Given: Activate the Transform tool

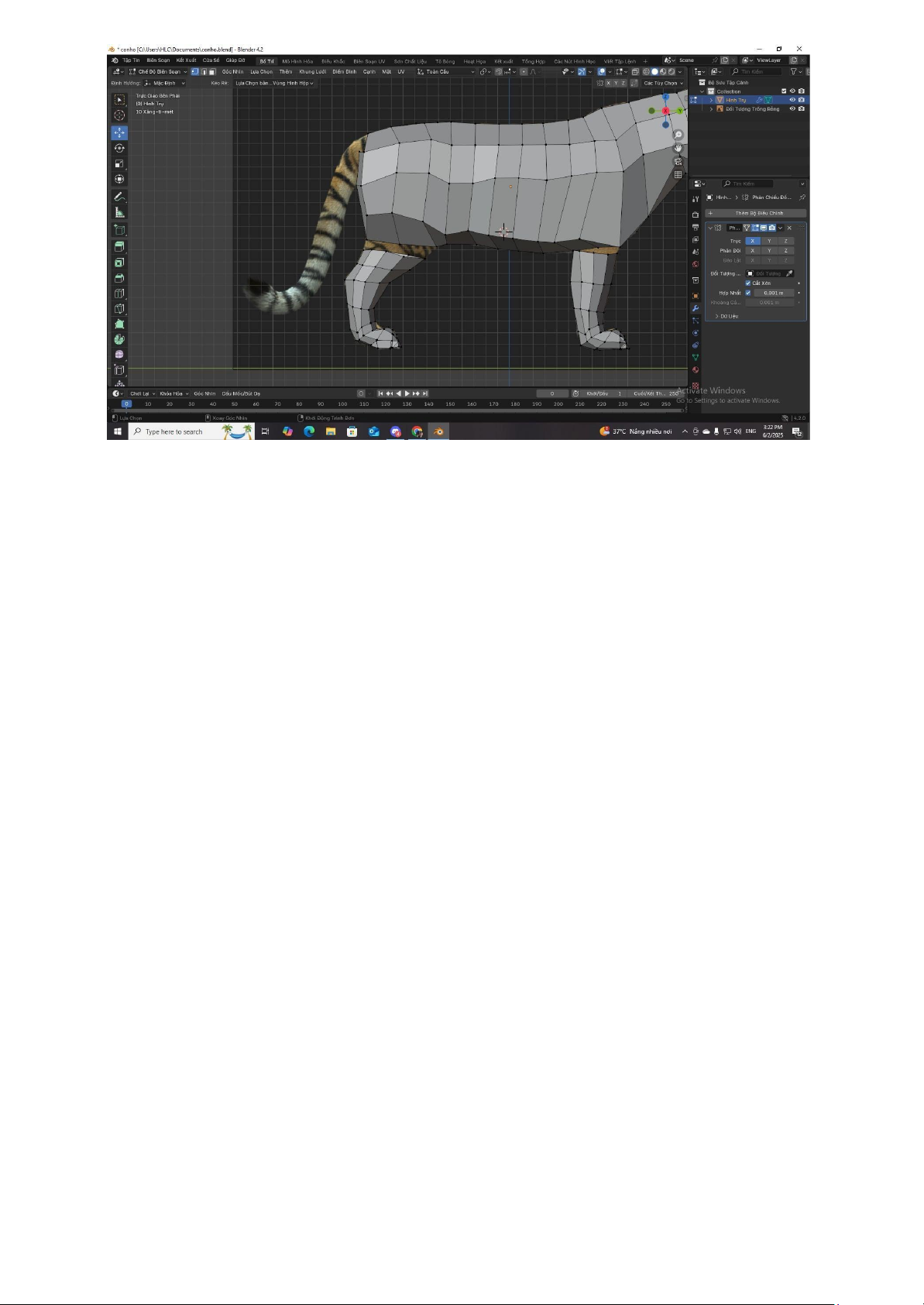Looking at the screenshot, I should tap(119, 179).
